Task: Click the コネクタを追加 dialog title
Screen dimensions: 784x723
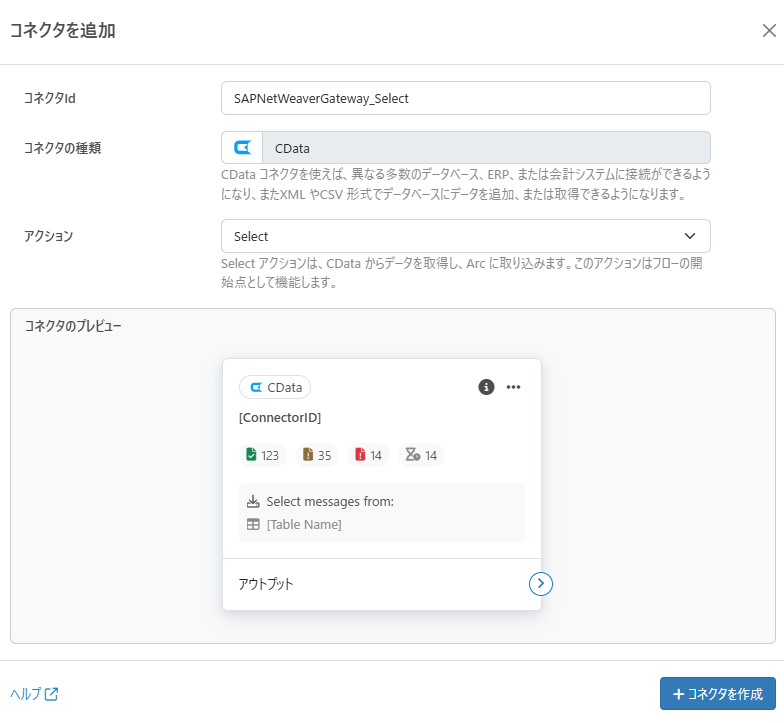Action: [63, 30]
